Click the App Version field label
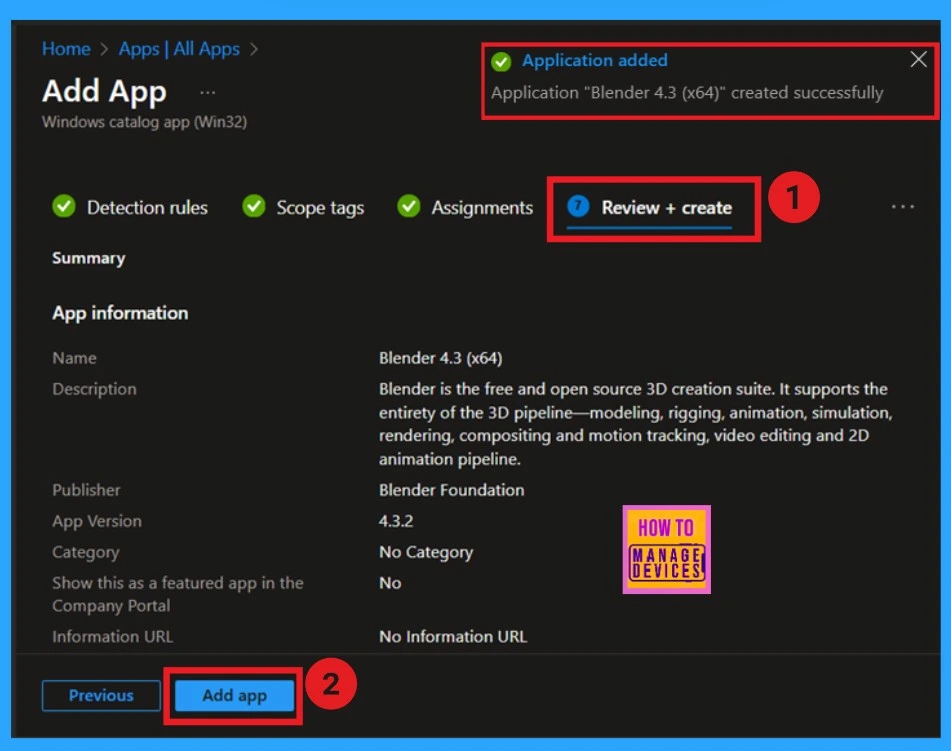Screen dimensions: 951x751 (x=96, y=521)
